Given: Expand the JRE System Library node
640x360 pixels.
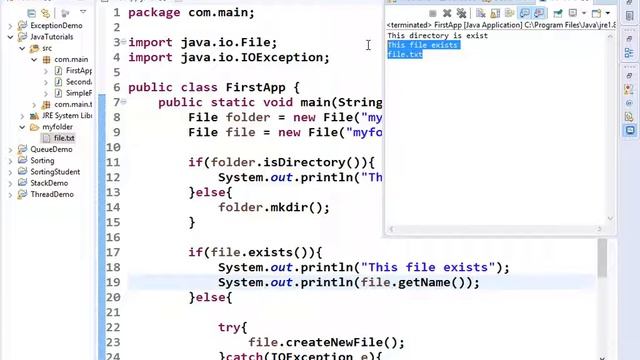Looking at the screenshot, I should [22, 116].
